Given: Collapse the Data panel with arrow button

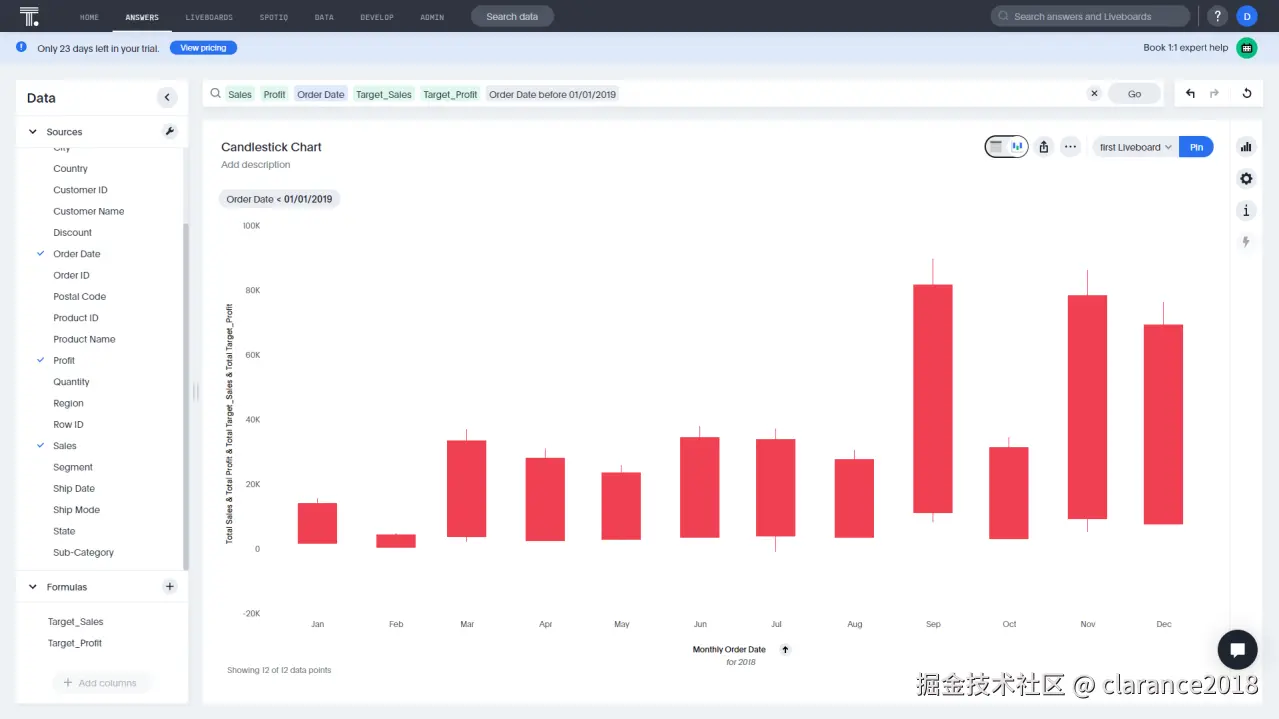Looking at the screenshot, I should coord(167,97).
